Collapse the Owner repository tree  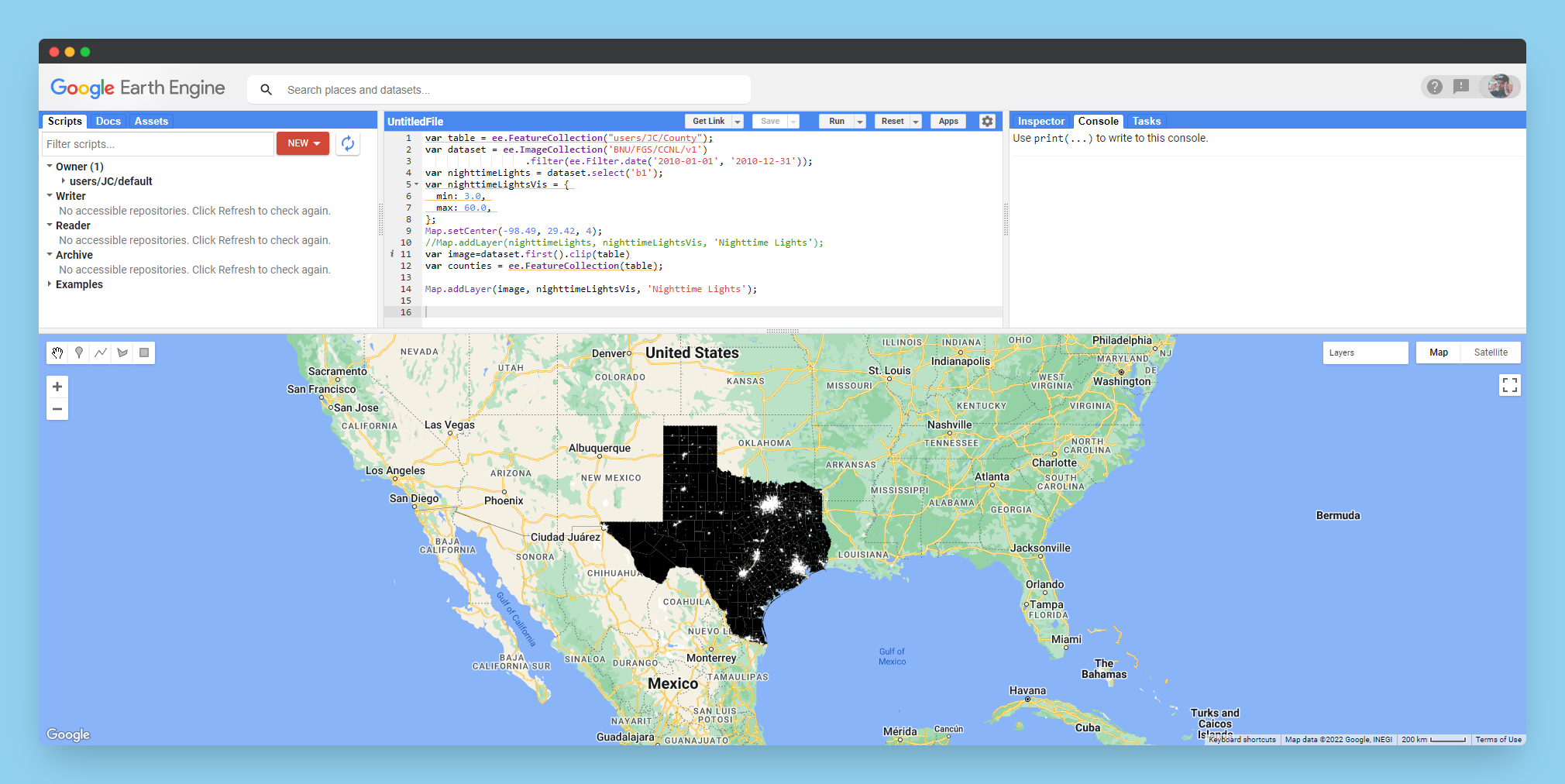(x=50, y=167)
